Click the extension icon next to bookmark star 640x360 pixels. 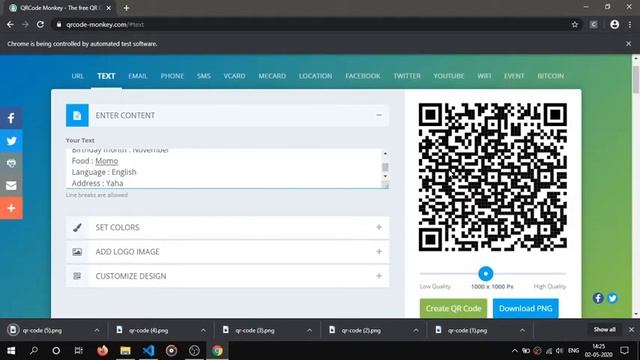pos(593,24)
